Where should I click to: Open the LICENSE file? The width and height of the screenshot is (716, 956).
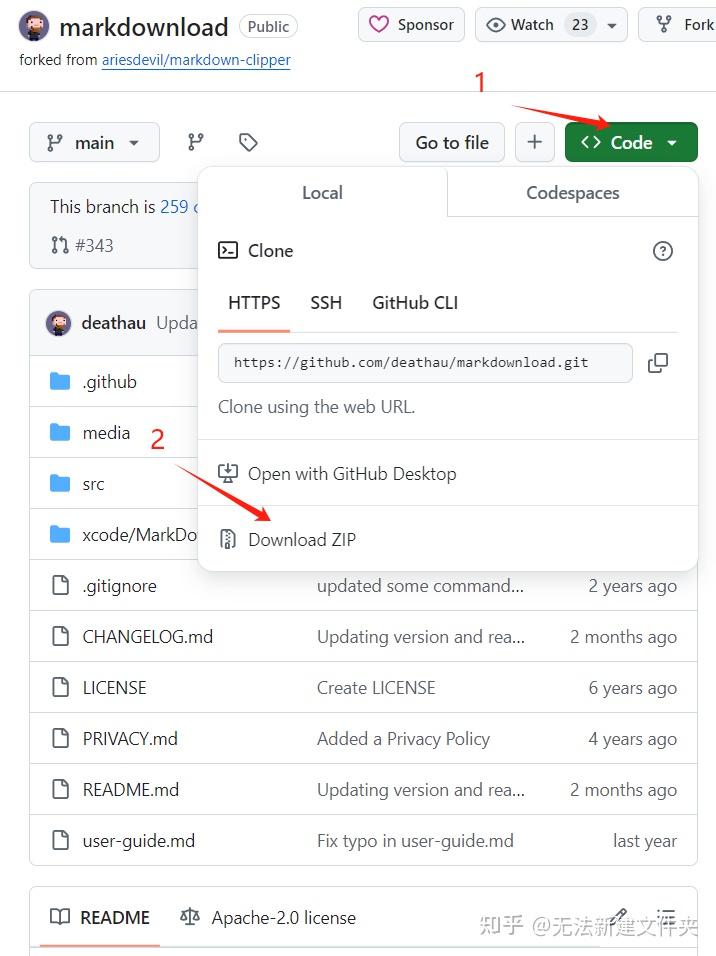click(x=114, y=688)
